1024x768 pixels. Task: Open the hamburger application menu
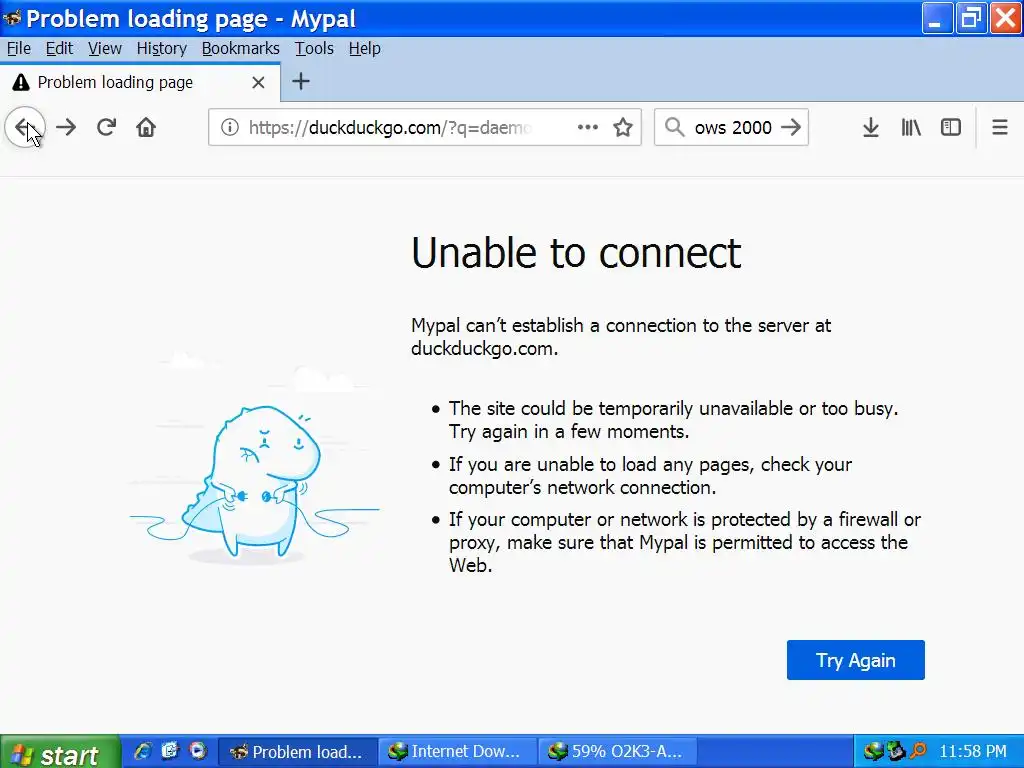click(x=1000, y=127)
